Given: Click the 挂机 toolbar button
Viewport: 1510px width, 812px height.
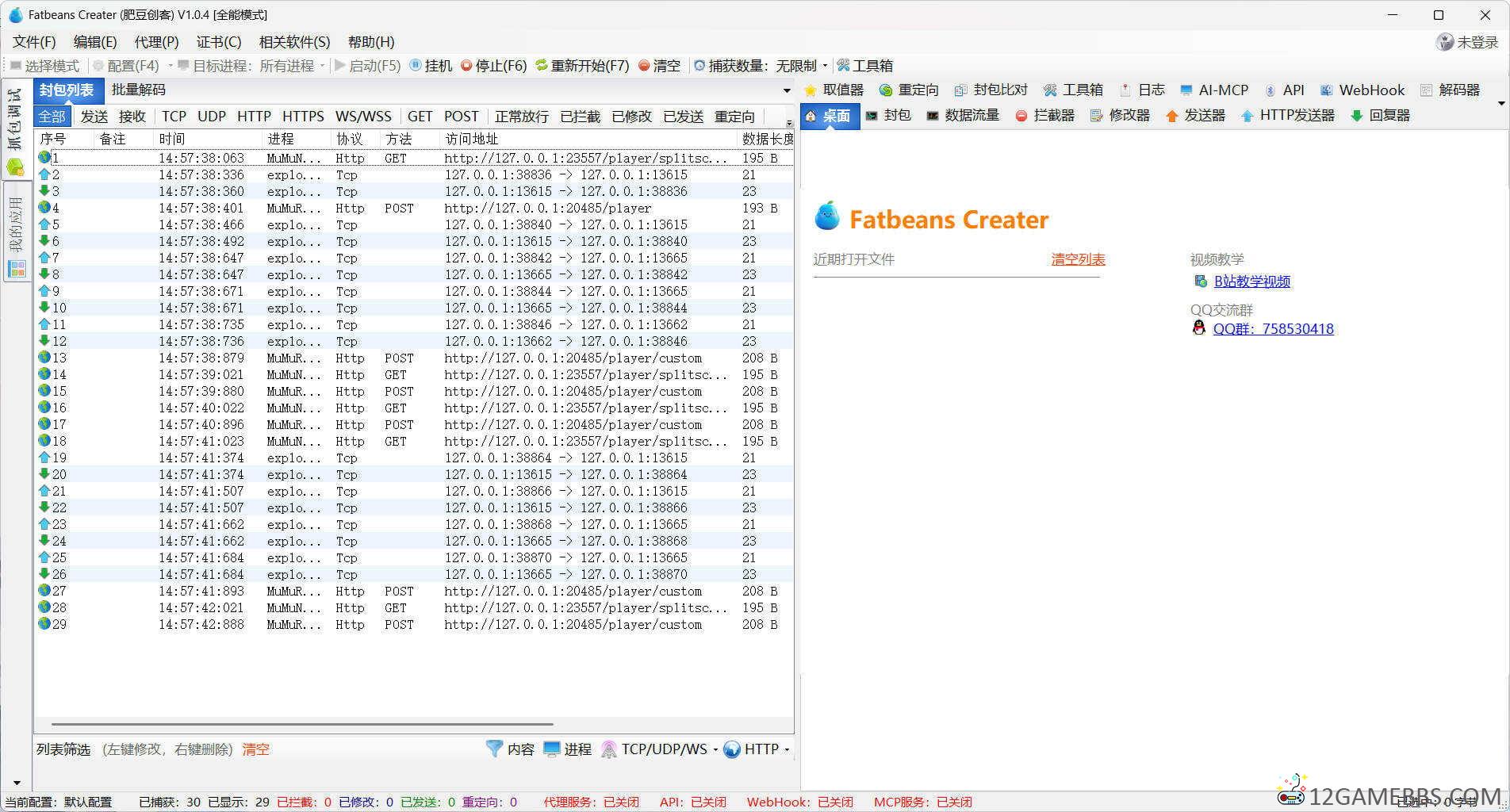Looking at the screenshot, I should pos(431,66).
